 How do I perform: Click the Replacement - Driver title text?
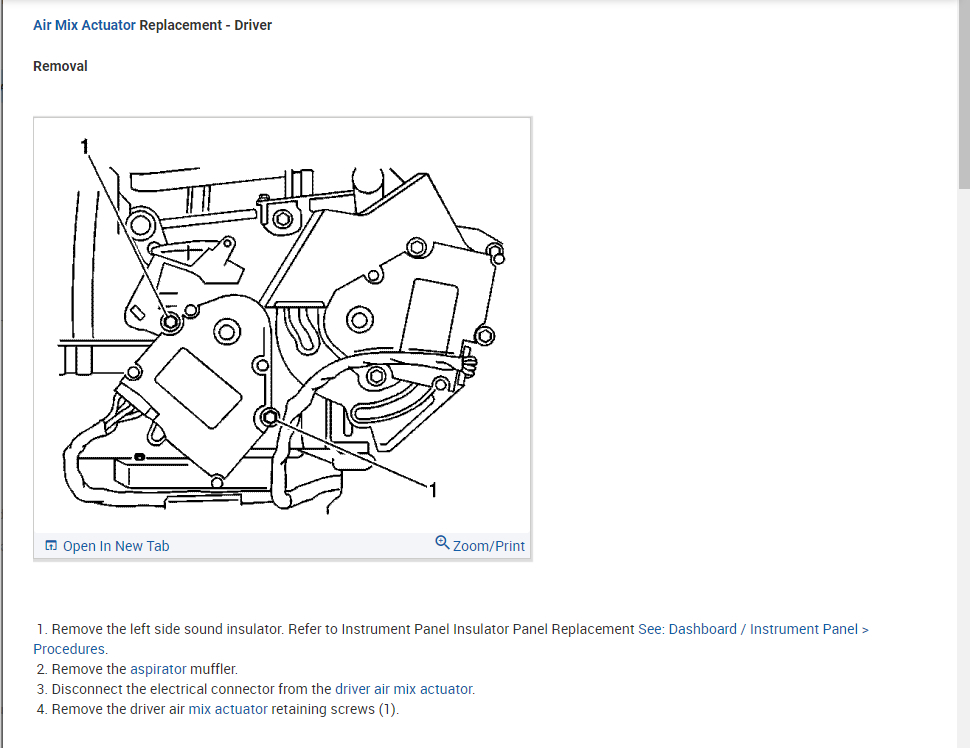205,25
